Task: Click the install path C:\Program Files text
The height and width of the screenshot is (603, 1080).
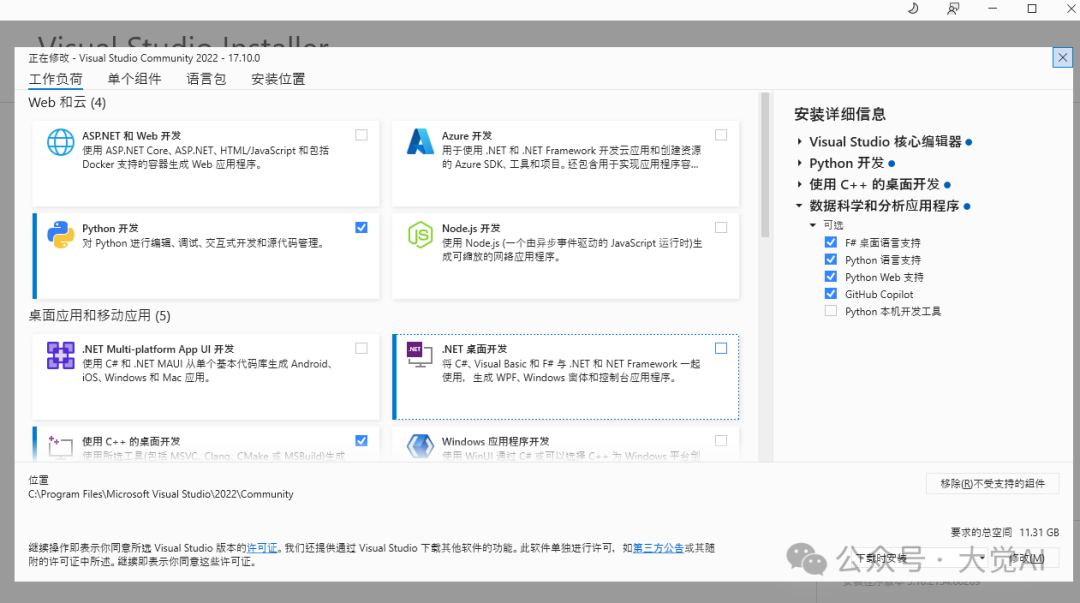Action: [160, 494]
